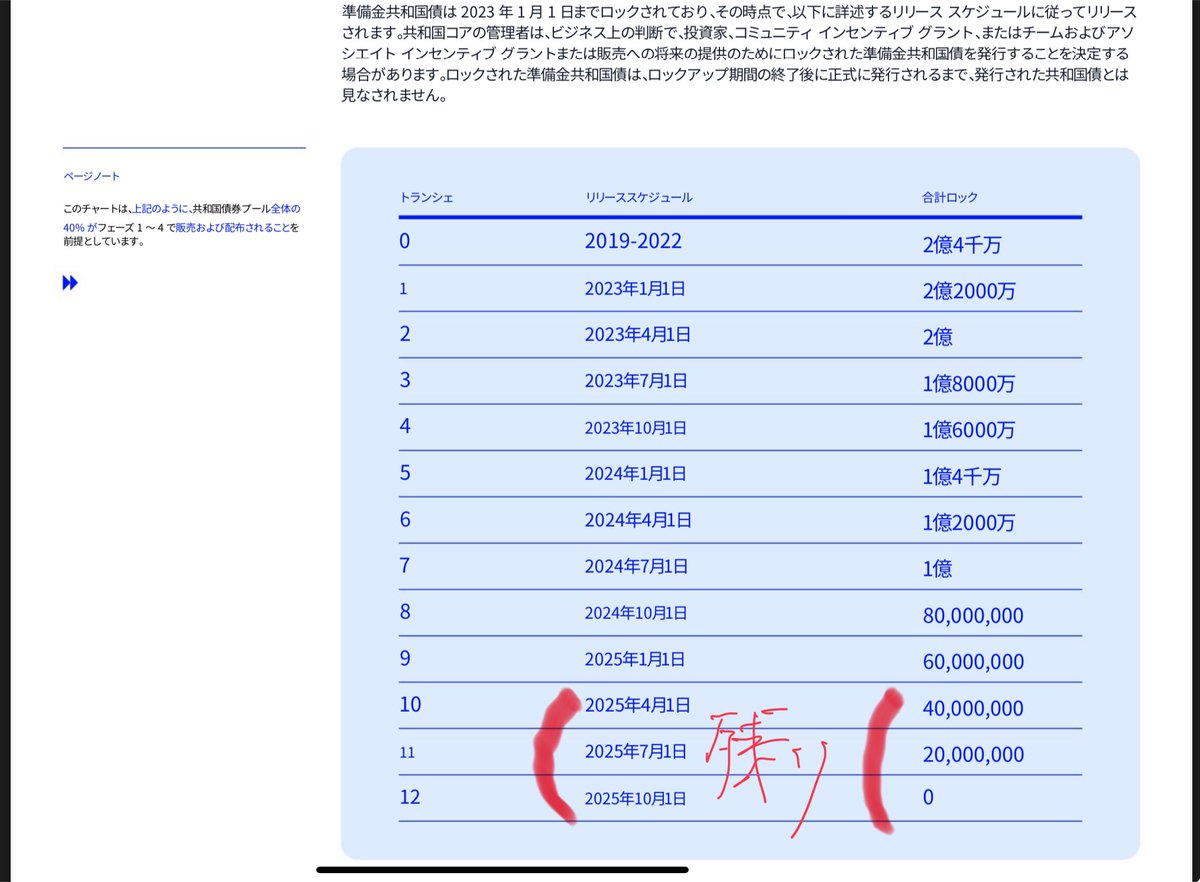The image size is (1200, 882).
Task: Click the 80,000,000 total lock value
Action: pos(973,616)
